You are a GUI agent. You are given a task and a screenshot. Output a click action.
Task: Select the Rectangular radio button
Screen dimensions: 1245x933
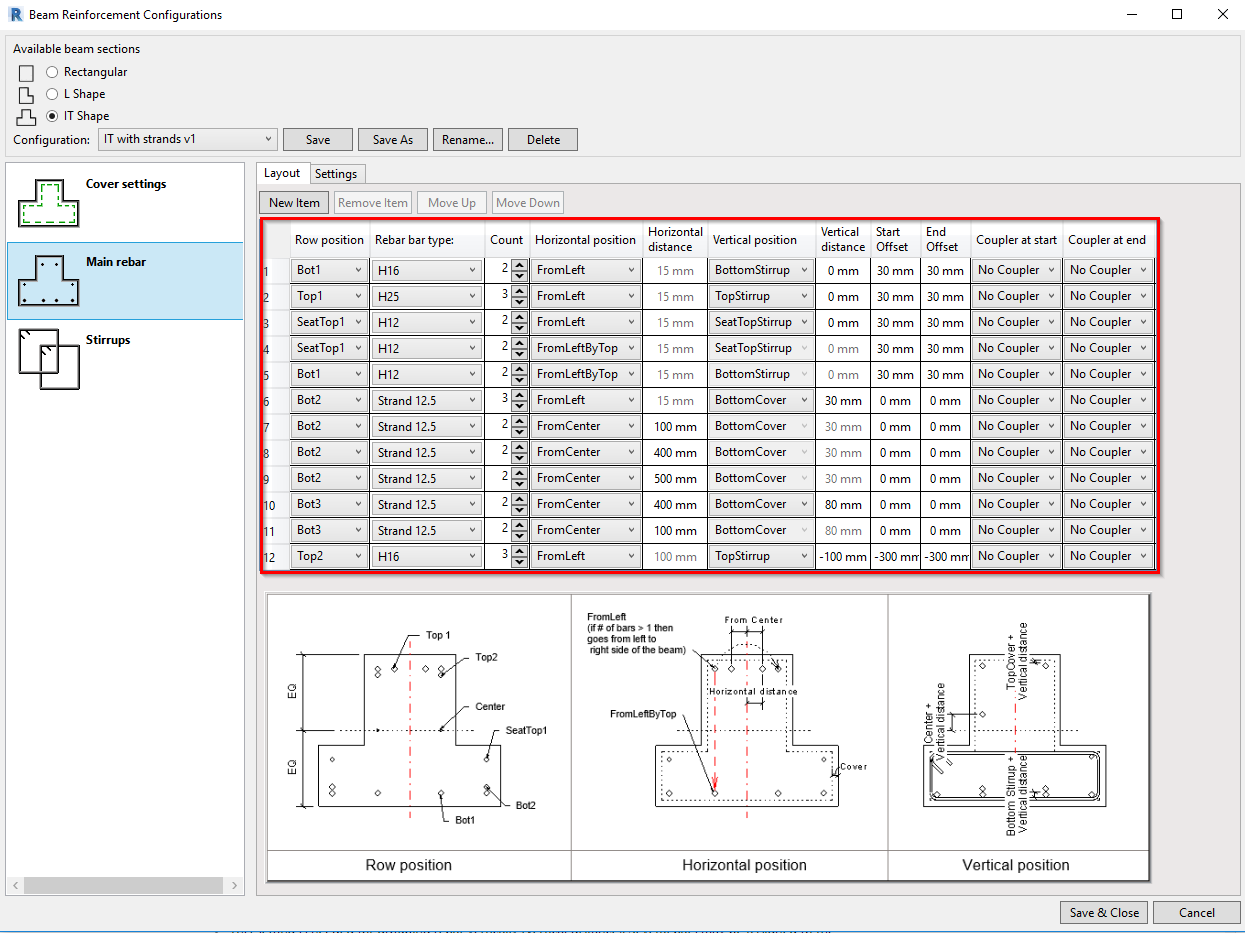pyautogui.click(x=52, y=72)
